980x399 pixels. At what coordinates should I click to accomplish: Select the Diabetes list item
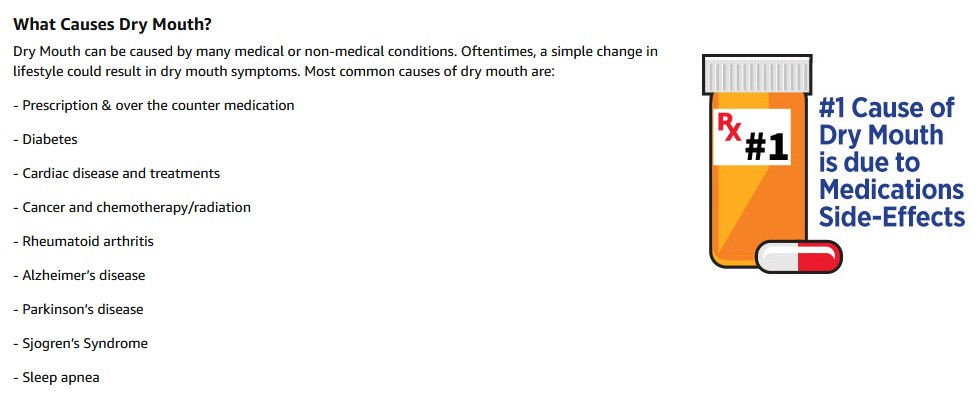(46, 139)
